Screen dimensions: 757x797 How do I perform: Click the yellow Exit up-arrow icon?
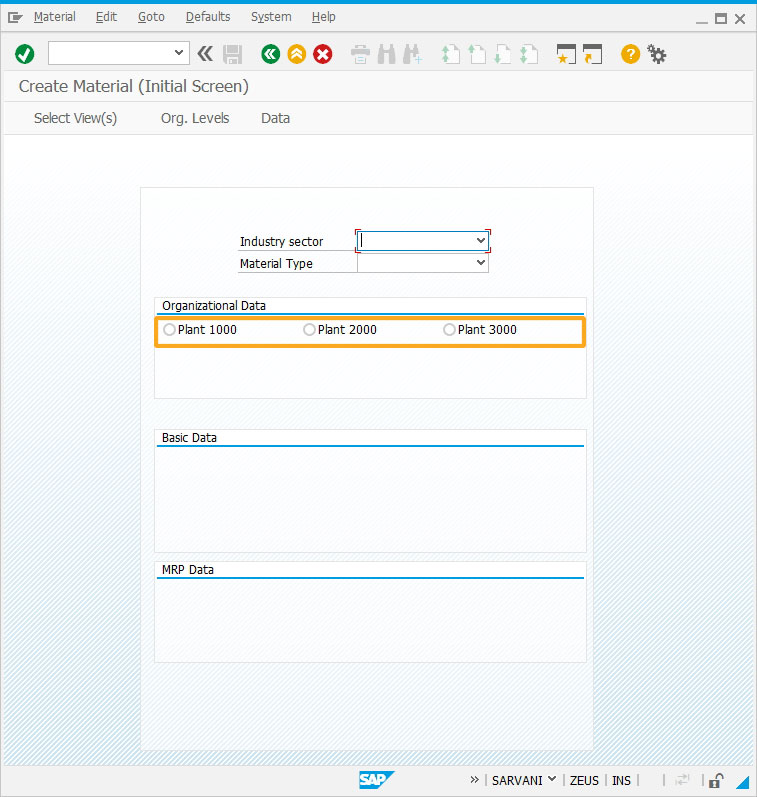pos(296,54)
